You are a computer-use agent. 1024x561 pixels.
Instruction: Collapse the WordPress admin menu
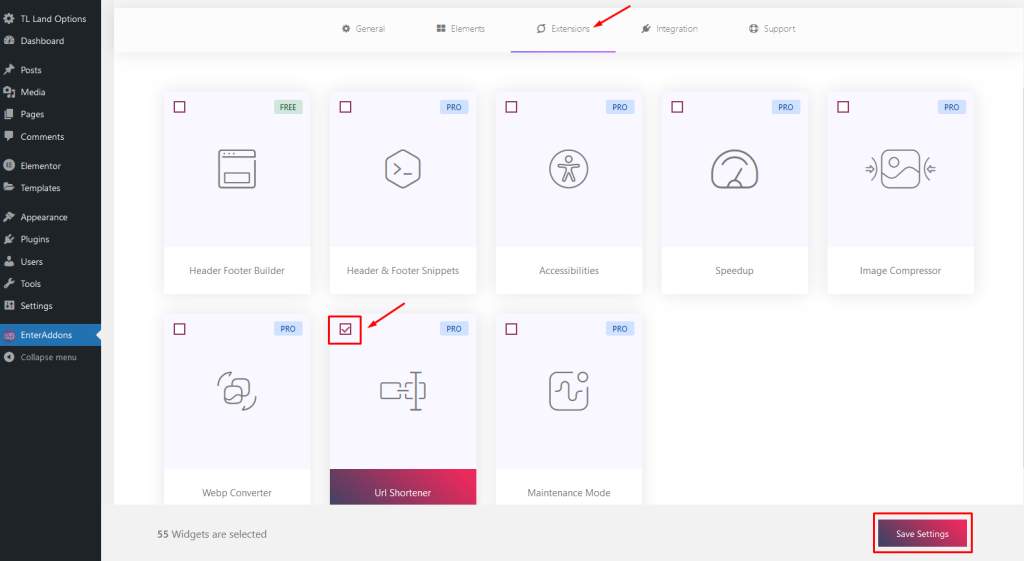click(x=50, y=357)
